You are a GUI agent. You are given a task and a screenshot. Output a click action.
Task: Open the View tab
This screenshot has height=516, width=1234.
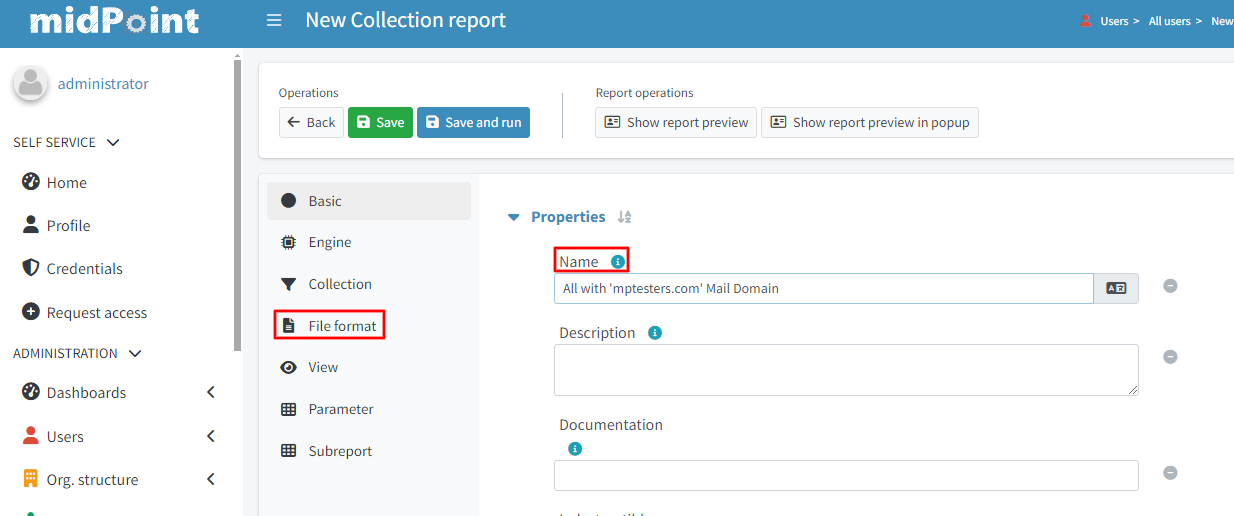[x=322, y=367]
